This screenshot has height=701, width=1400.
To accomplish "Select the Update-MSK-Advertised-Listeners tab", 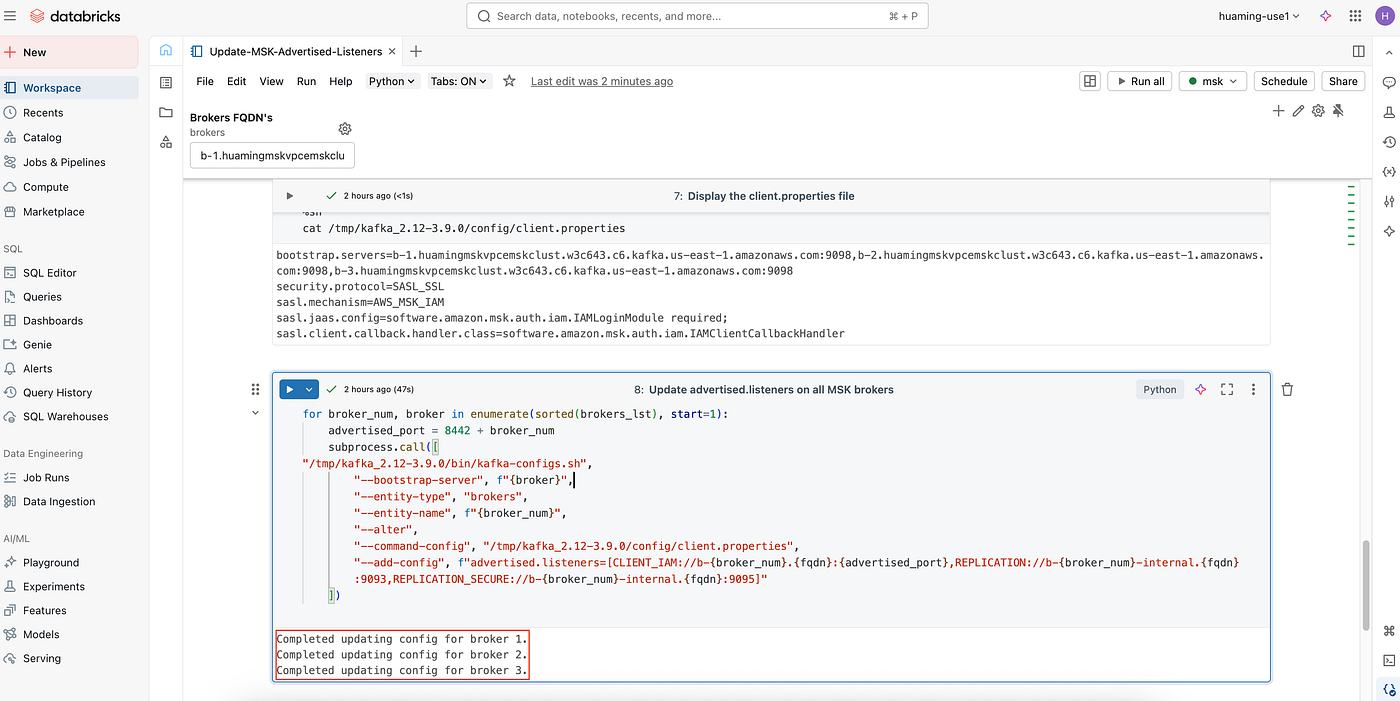I will (293, 51).
